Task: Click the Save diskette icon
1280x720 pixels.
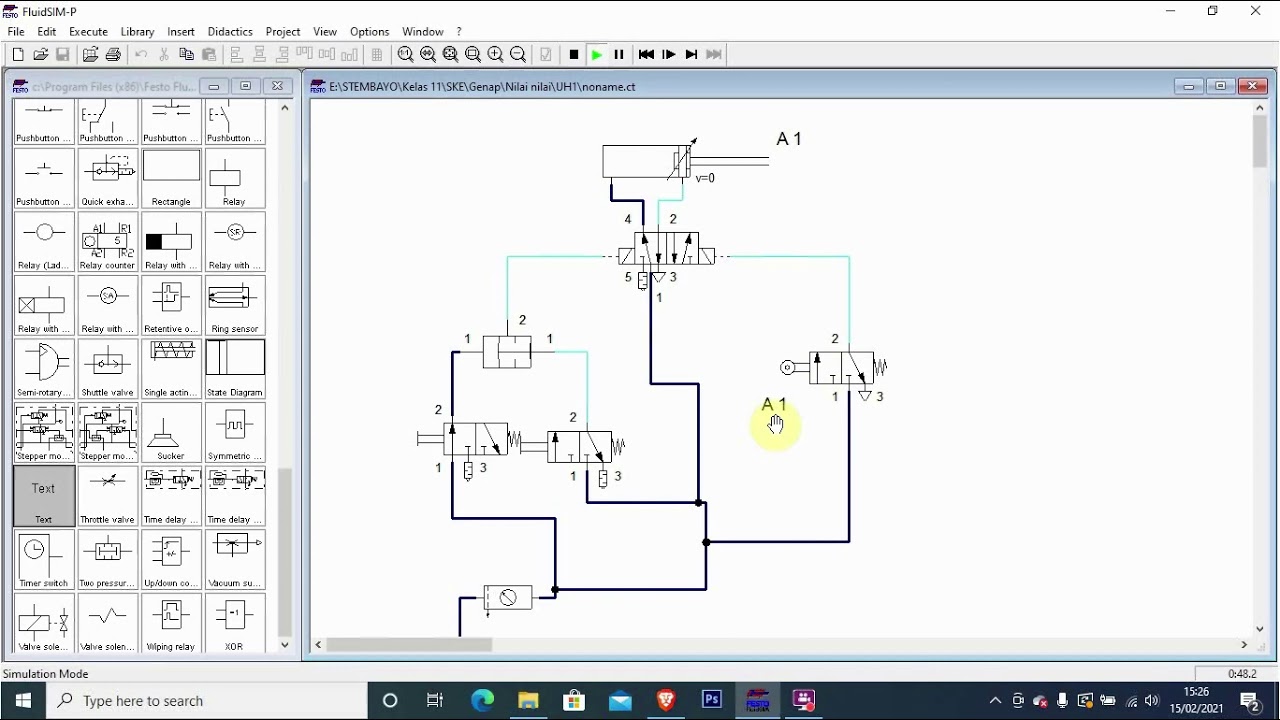Action: click(63, 55)
